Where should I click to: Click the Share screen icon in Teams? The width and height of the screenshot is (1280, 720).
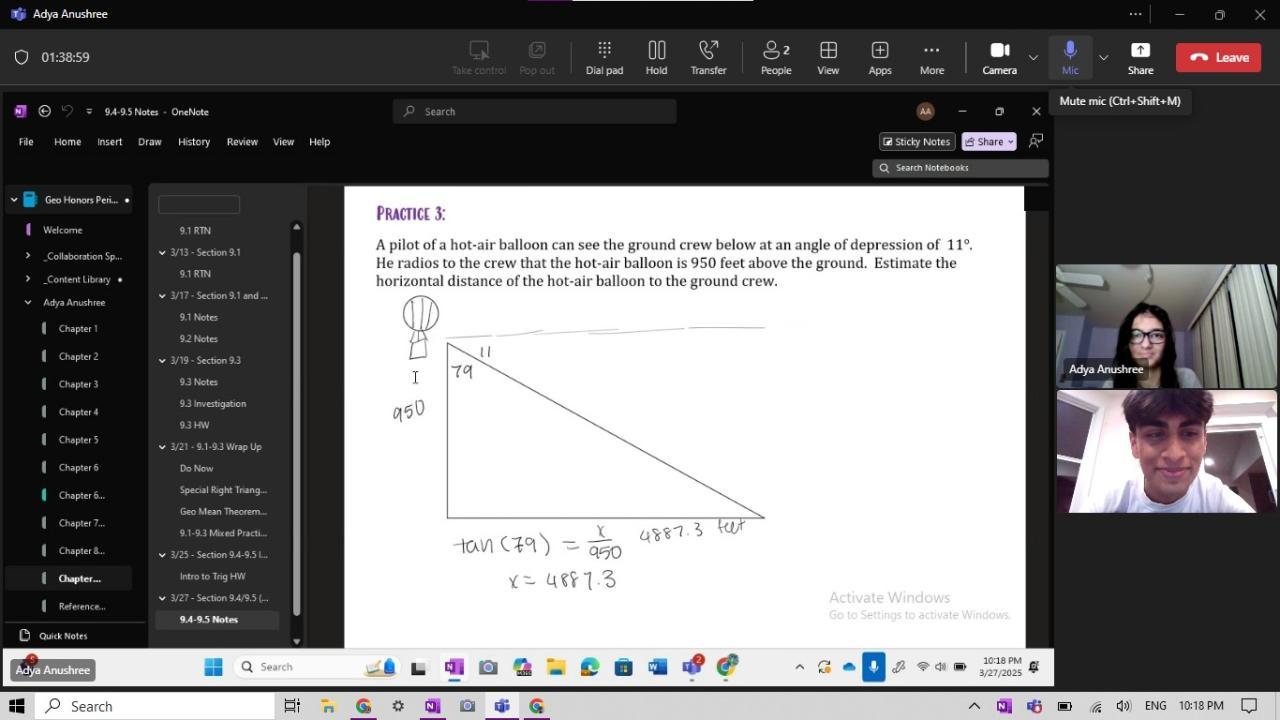[x=1140, y=58]
